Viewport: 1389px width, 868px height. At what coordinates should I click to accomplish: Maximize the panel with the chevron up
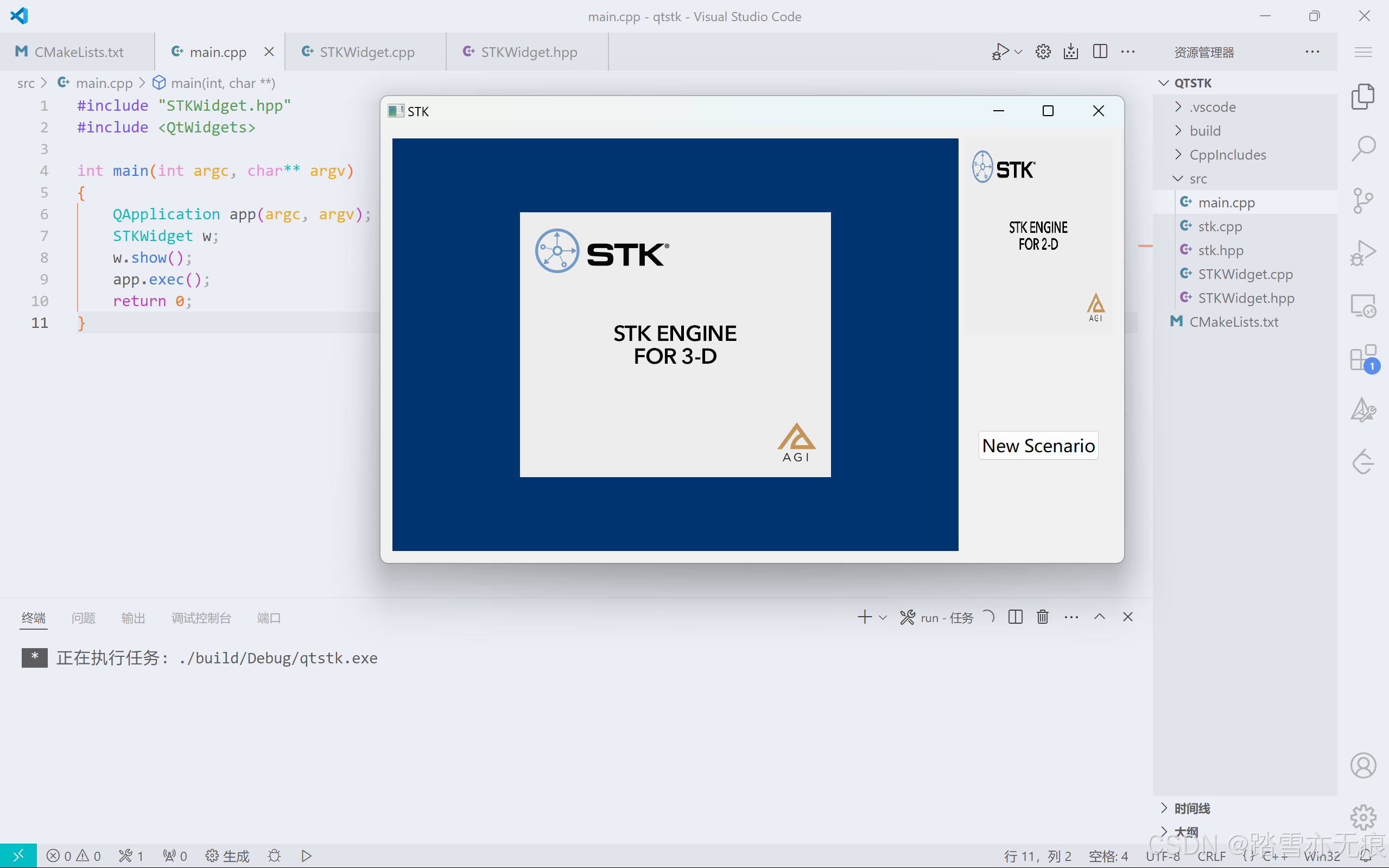1099,617
